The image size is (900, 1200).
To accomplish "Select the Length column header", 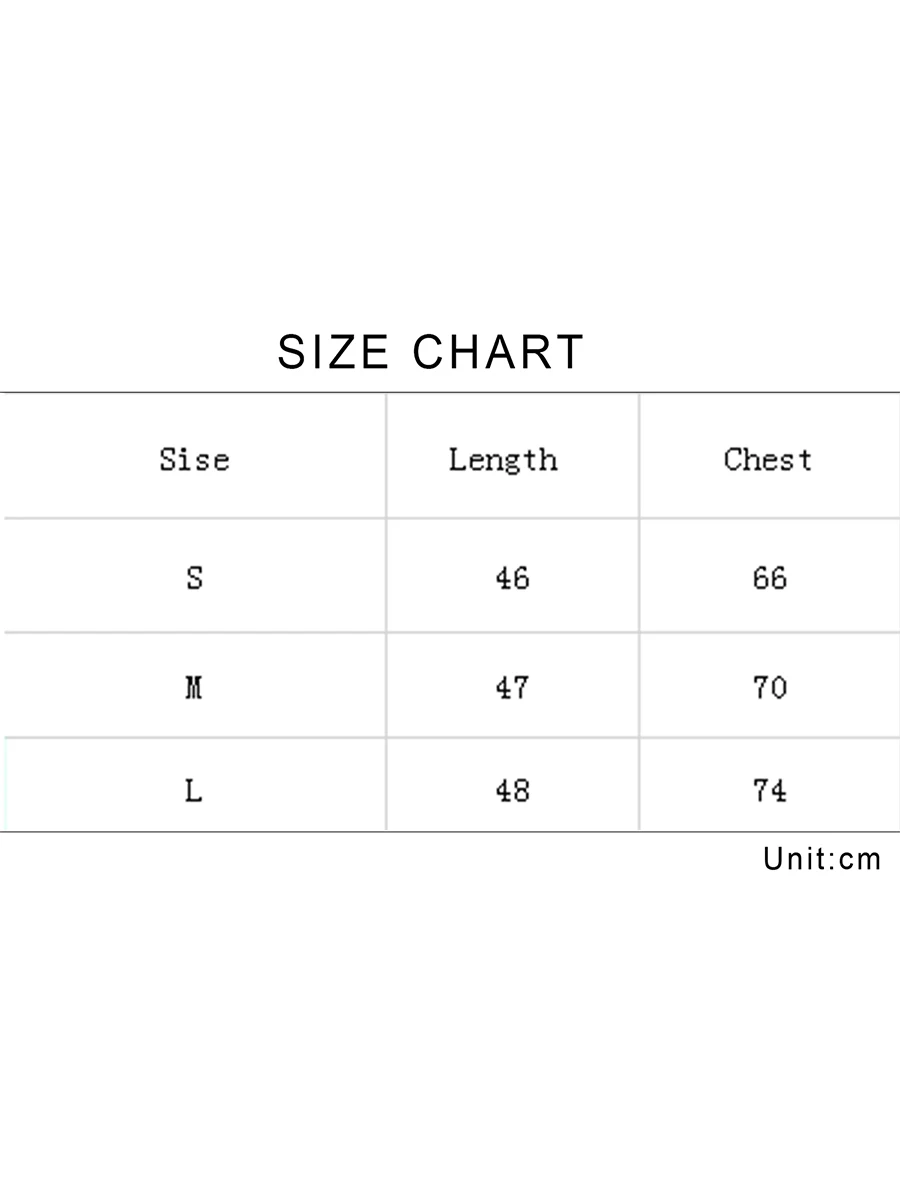I will pos(502,460).
